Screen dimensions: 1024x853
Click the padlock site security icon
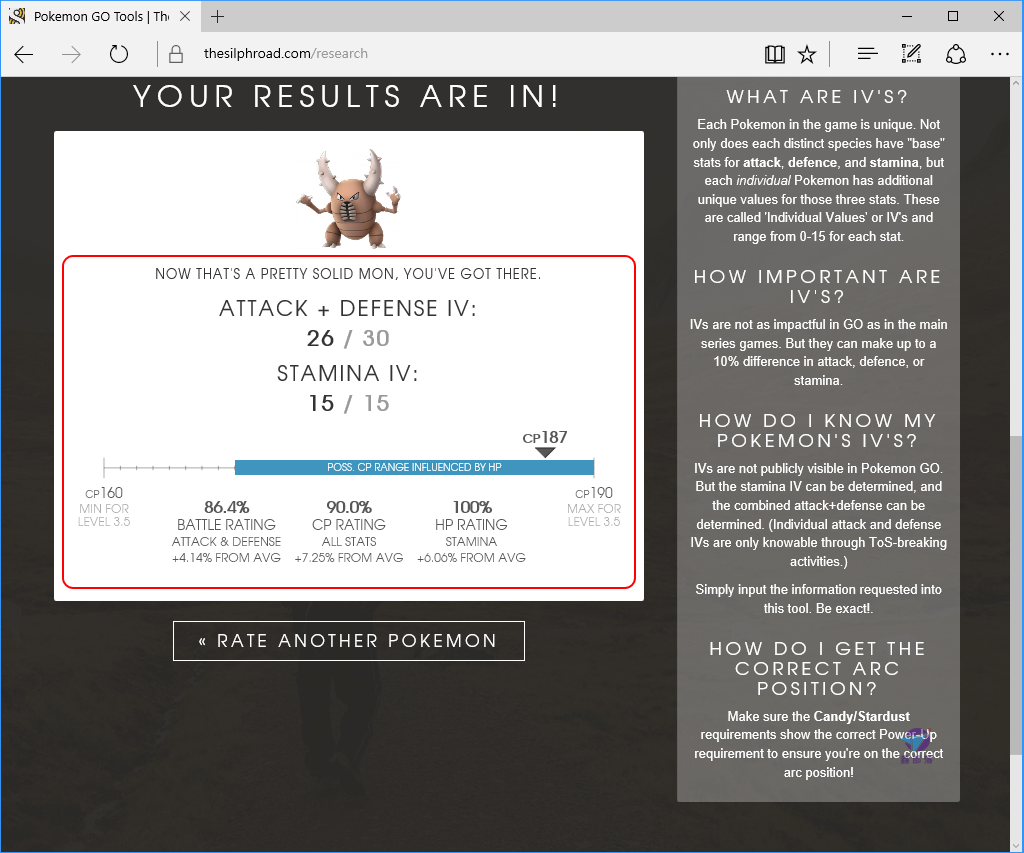click(x=176, y=54)
